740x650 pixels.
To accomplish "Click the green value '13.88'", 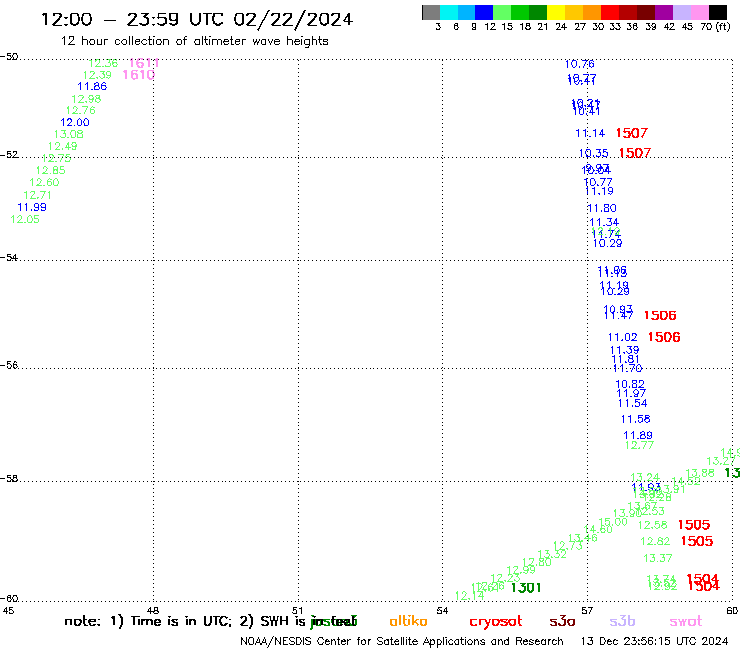I will pyautogui.click(x=700, y=473).
